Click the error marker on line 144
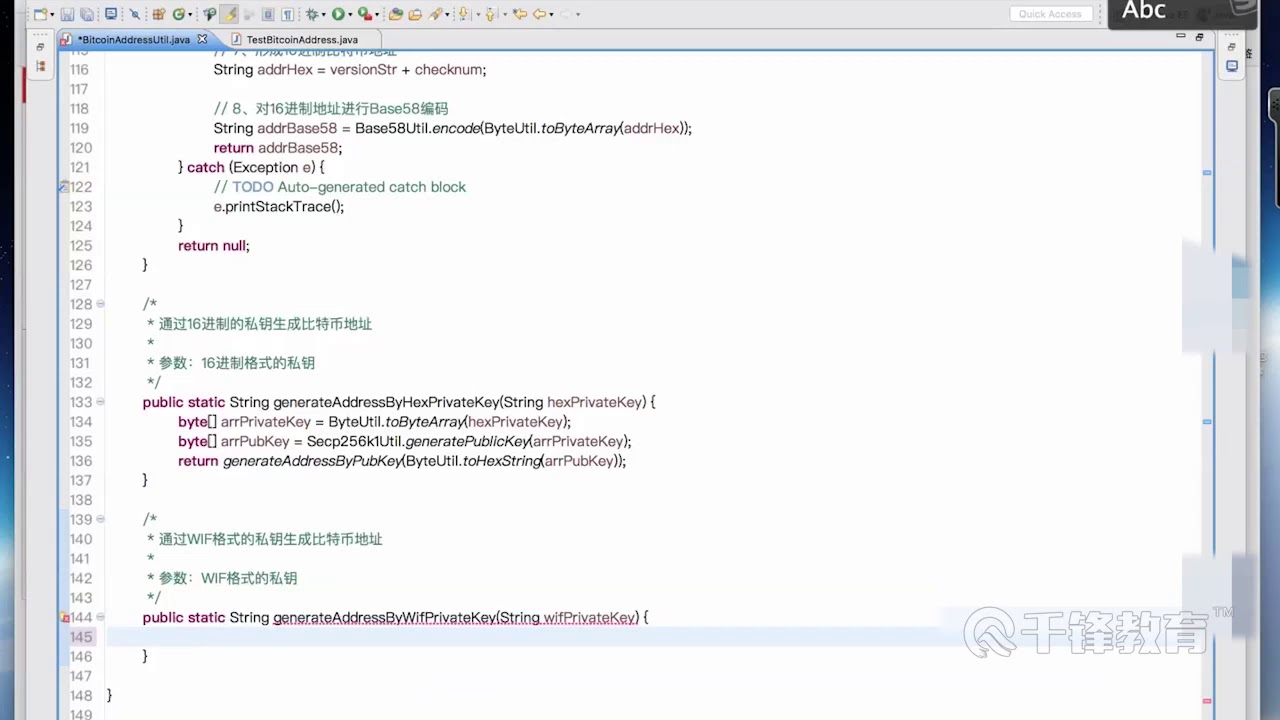 [65, 618]
